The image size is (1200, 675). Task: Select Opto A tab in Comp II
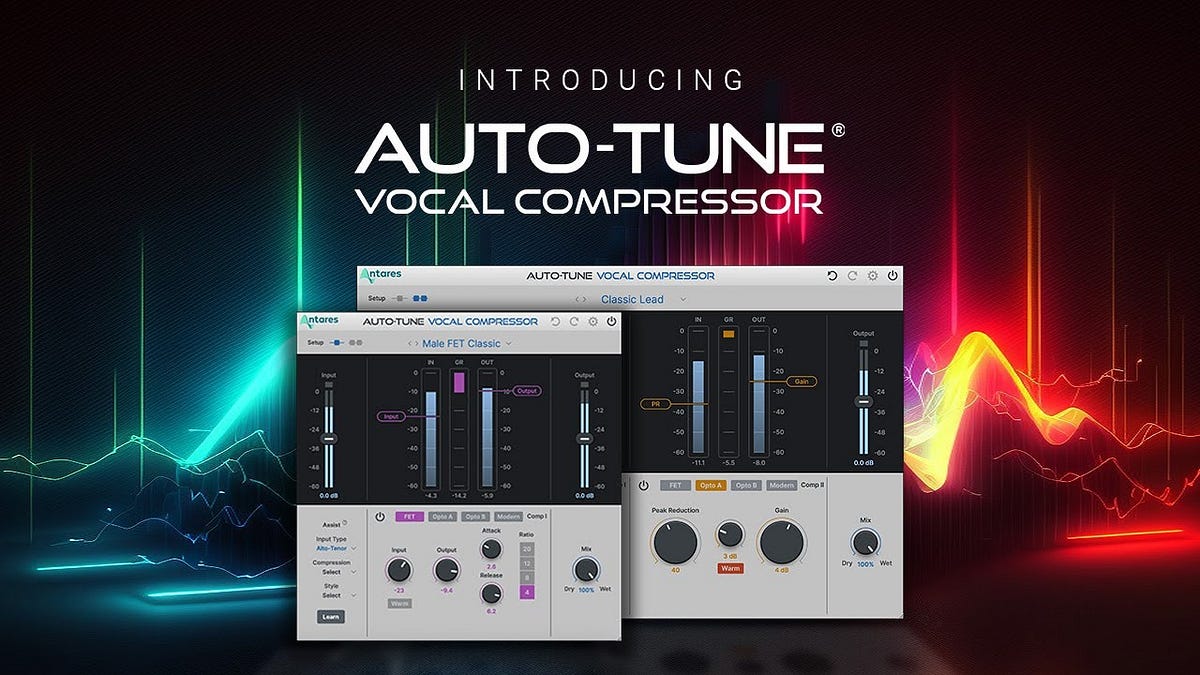click(x=711, y=485)
